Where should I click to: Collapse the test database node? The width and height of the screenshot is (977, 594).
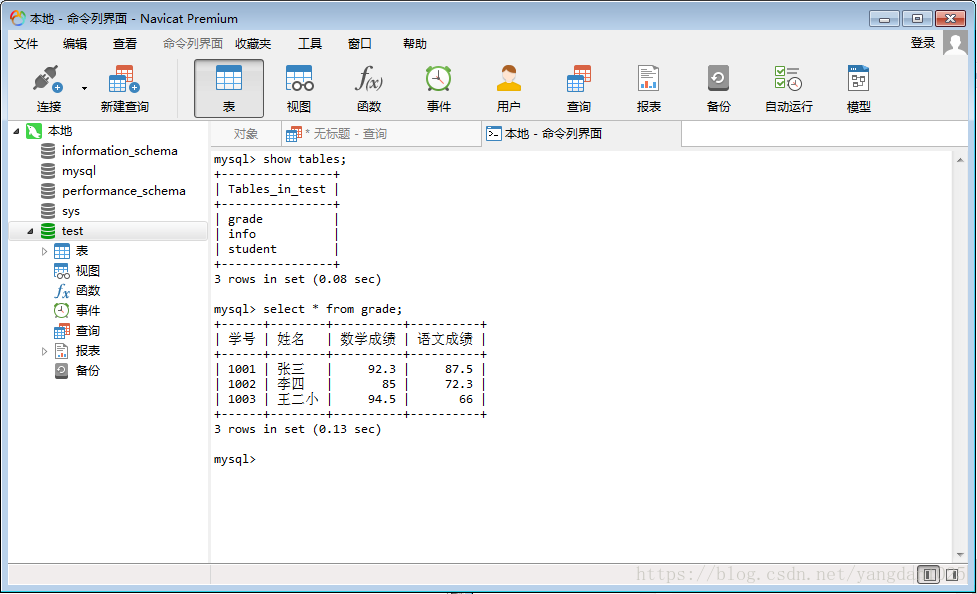(32, 230)
